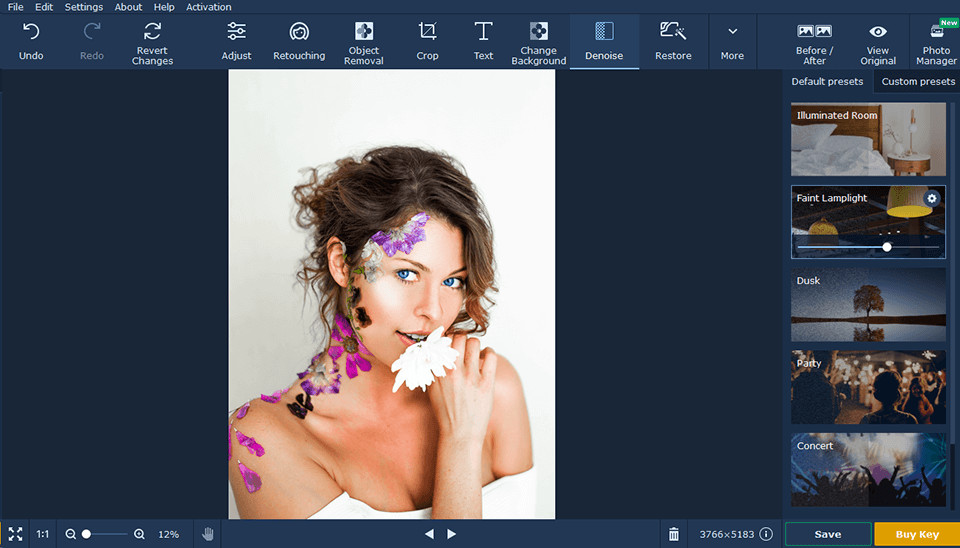The image size is (960, 548).
Task: Click the 12% zoom value
Action: click(x=168, y=535)
